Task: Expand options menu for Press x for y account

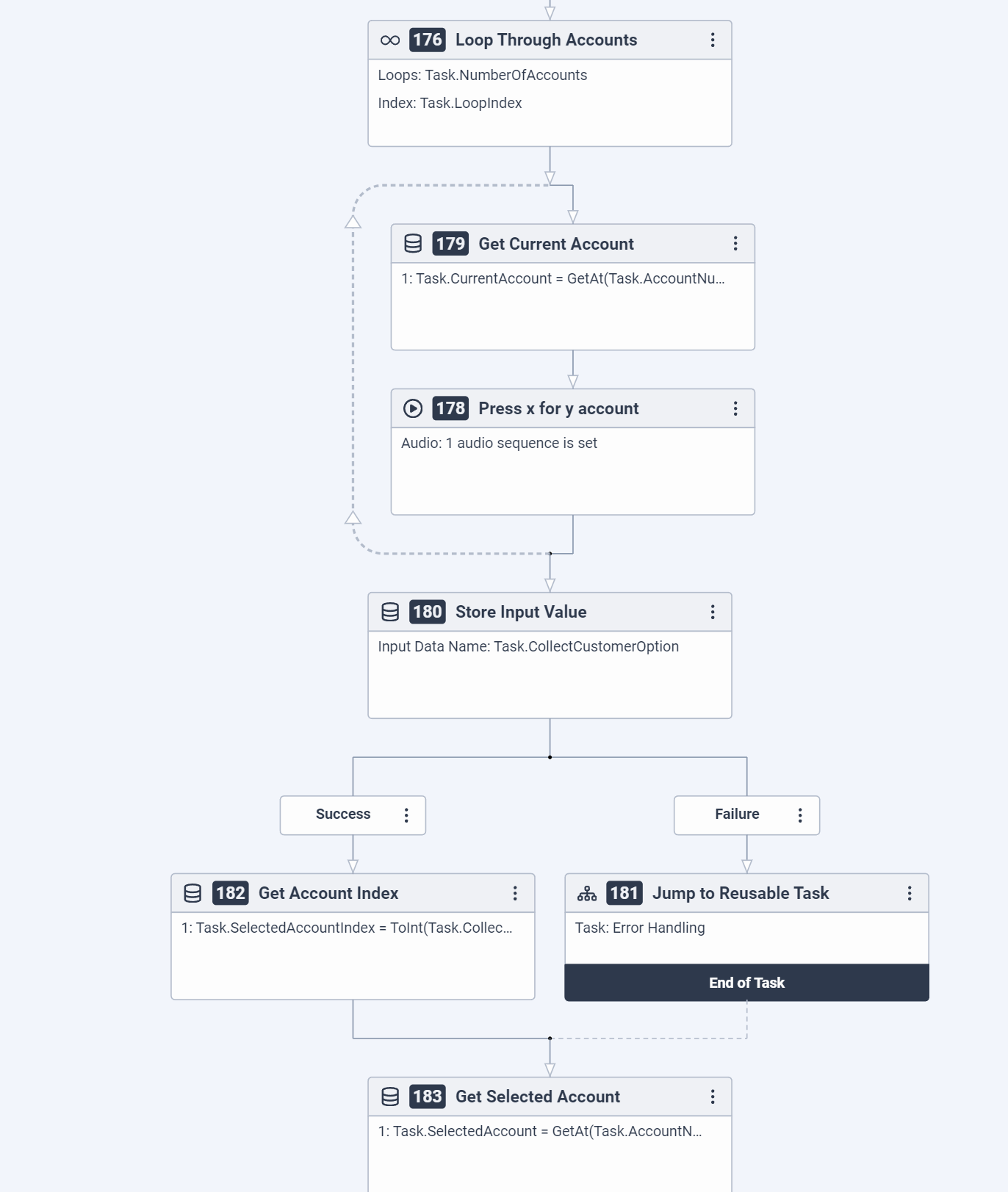Action: (x=735, y=408)
